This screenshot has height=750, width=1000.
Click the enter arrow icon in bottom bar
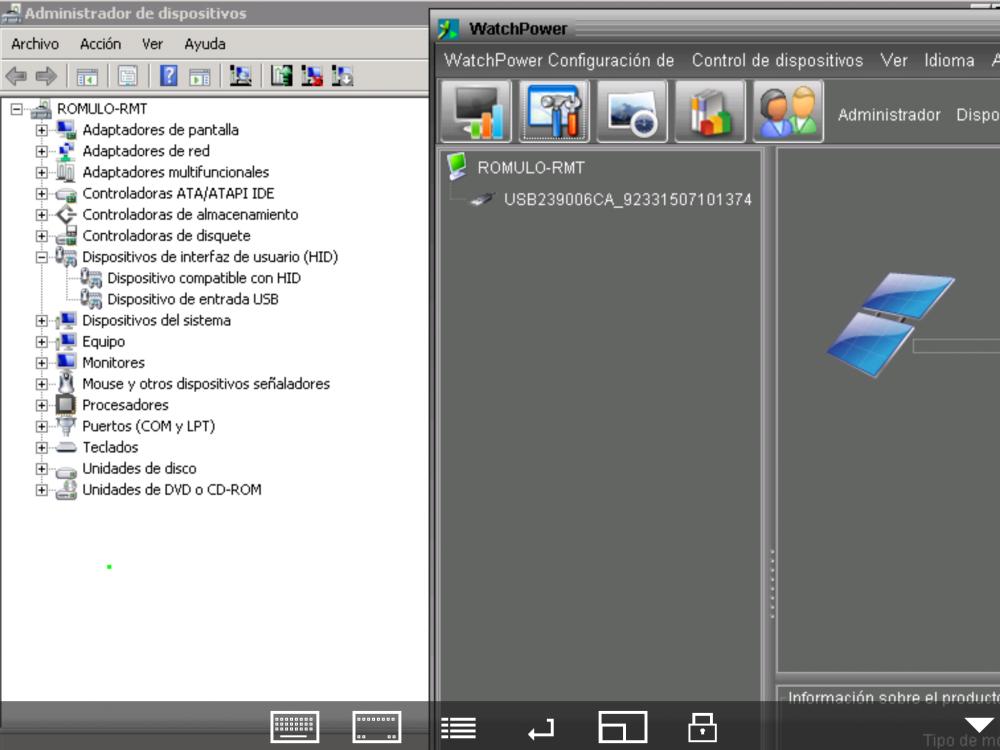[541, 728]
